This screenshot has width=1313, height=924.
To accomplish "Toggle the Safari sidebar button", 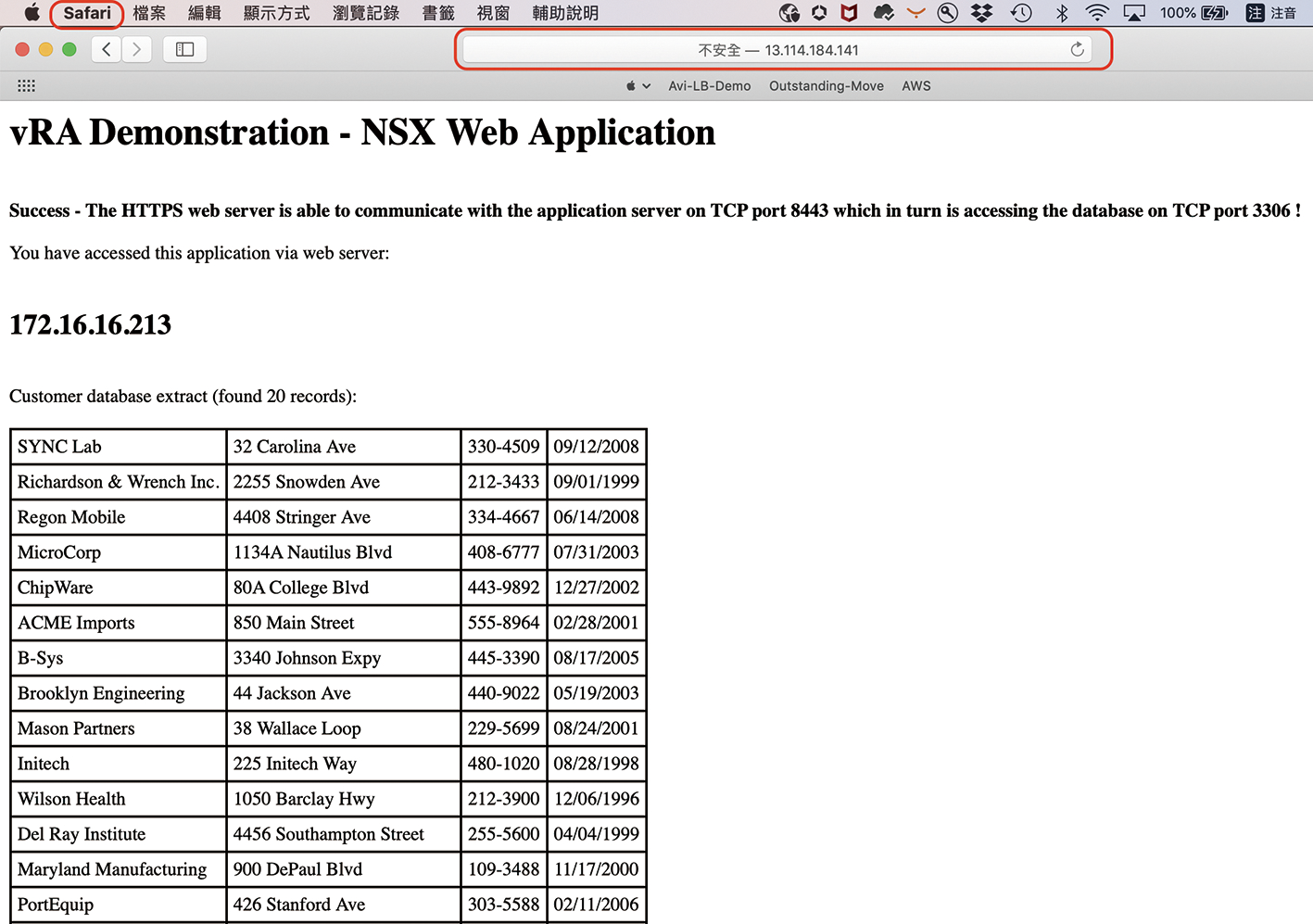I will (184, 49).
